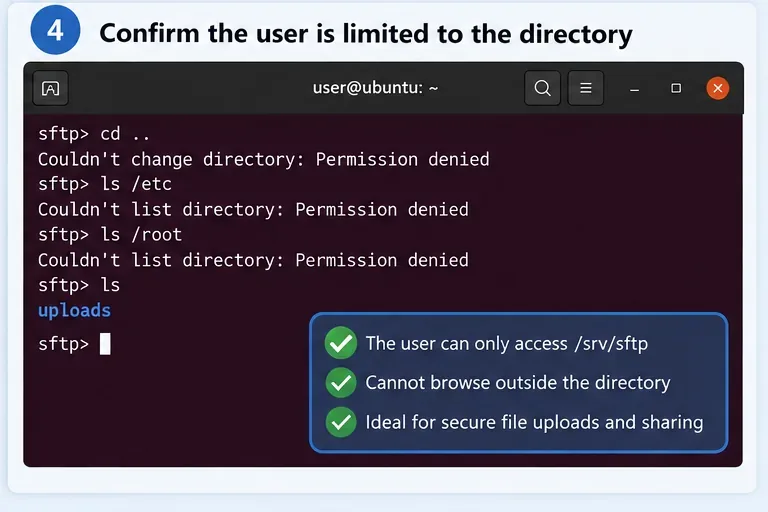Click the blue step 4 number badge
This screenshot has height=512, width=768.
pos(55,30)
